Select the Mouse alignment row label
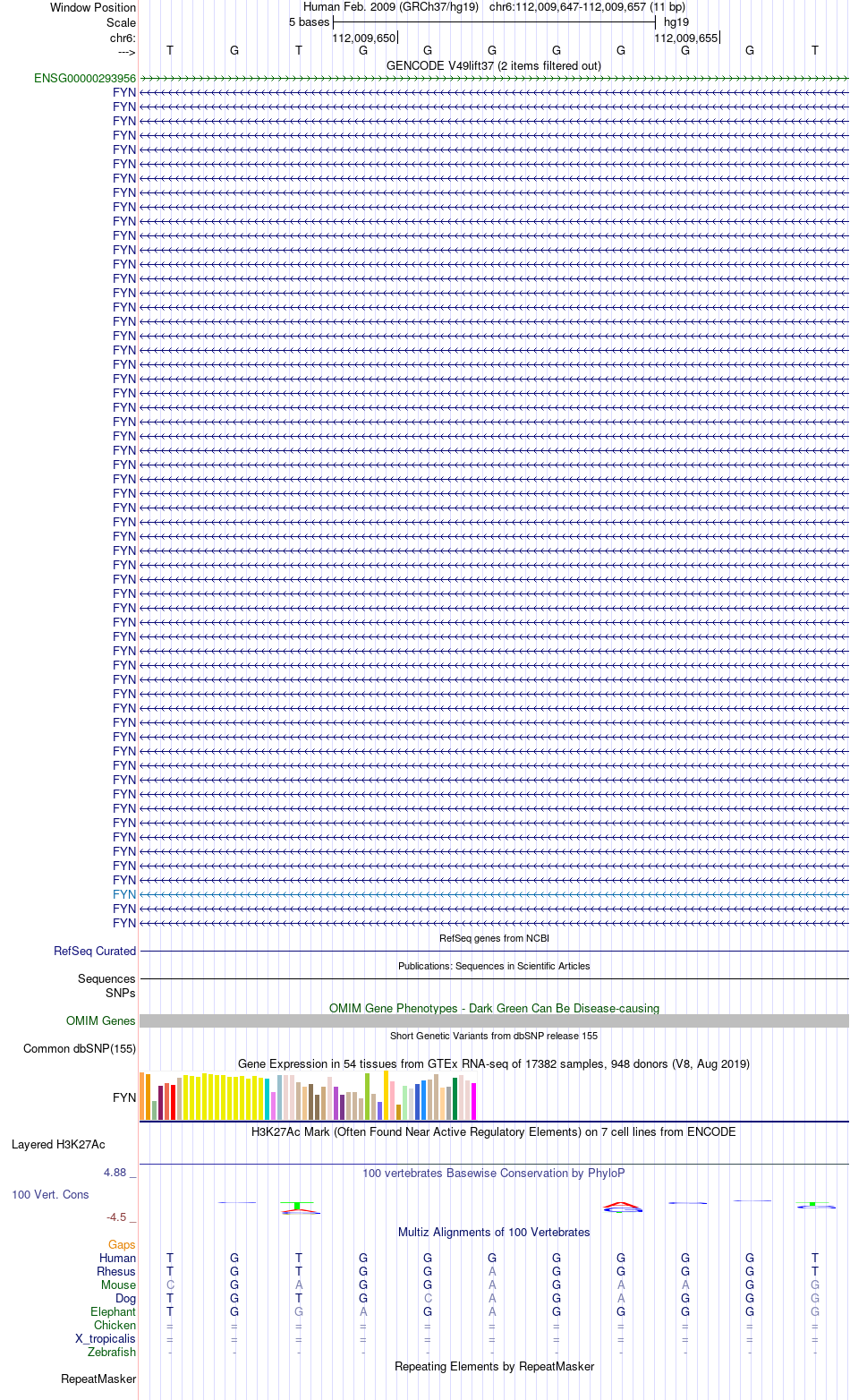Viewport: 850px width, 1400px height. (x=119, y=1285)
